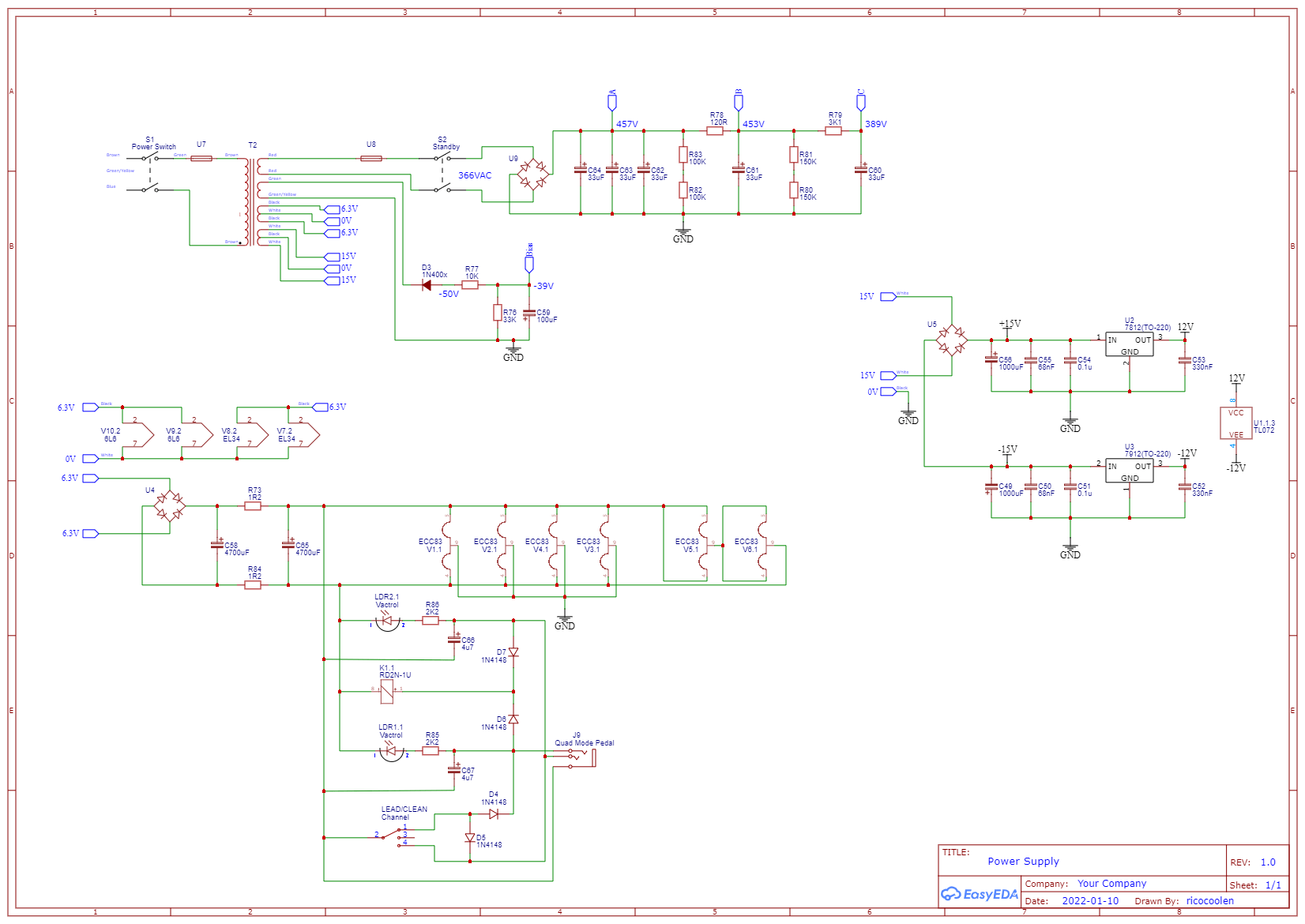Select the net port flag above 389V
This screenshot has height=924, width=1305.
coord(861,102)
